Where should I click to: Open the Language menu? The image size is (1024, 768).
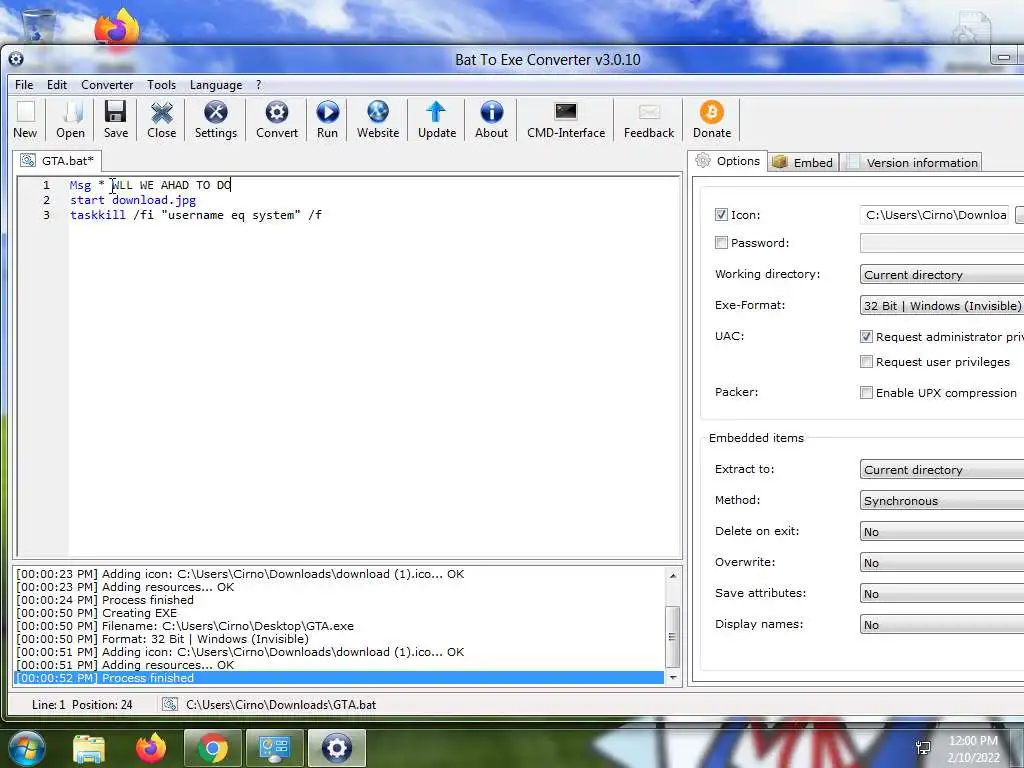tap(216, 85)
